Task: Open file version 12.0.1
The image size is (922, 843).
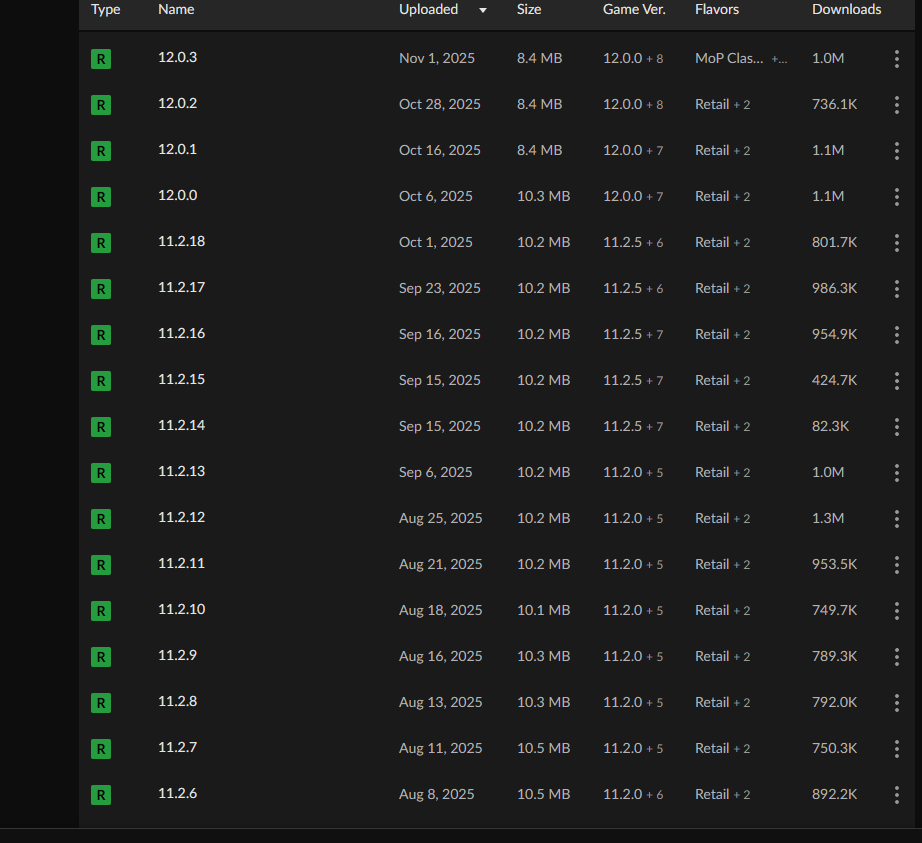Action: (x=178, y=149)
